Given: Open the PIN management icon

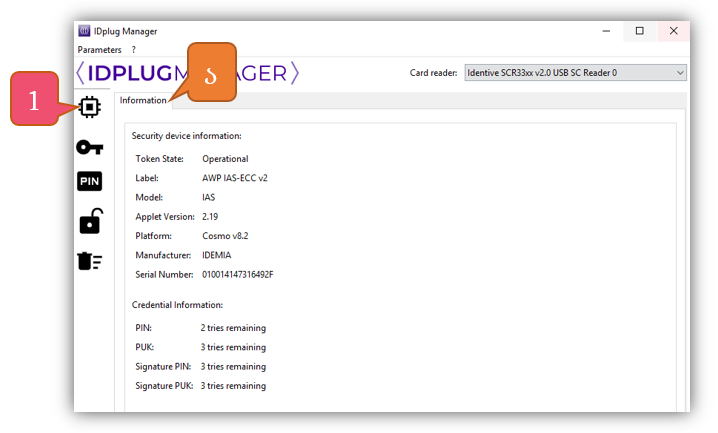Looking at the screenshot, I should [x=89, y=181].
